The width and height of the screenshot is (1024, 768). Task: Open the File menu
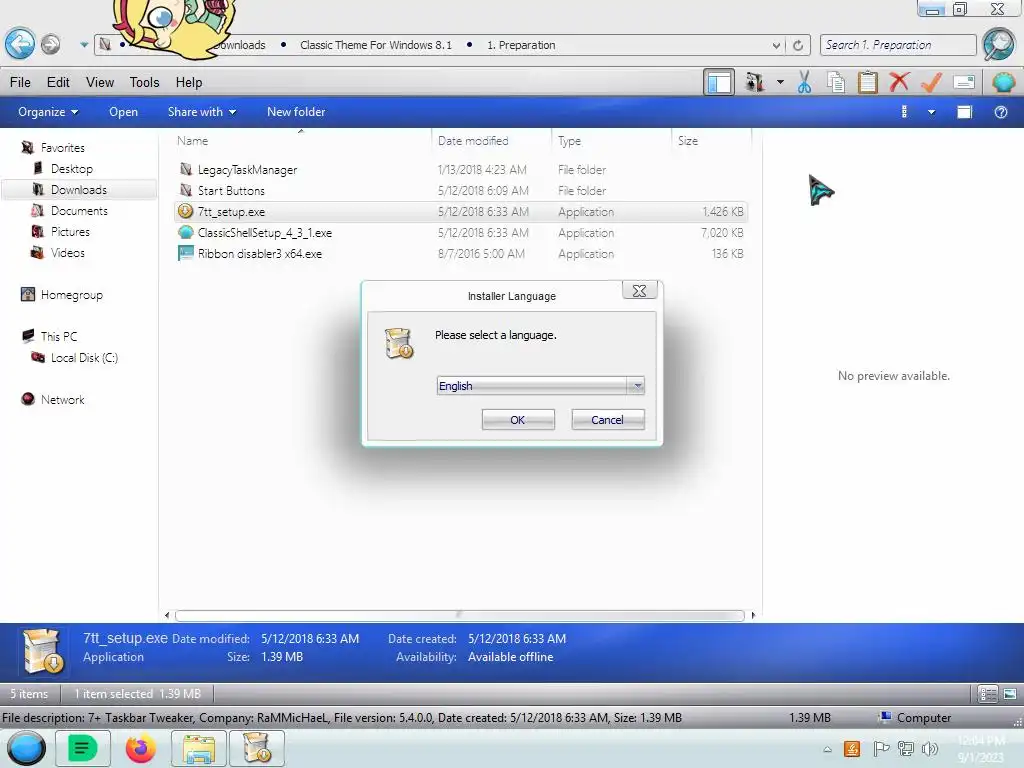(x=20, y=82)
